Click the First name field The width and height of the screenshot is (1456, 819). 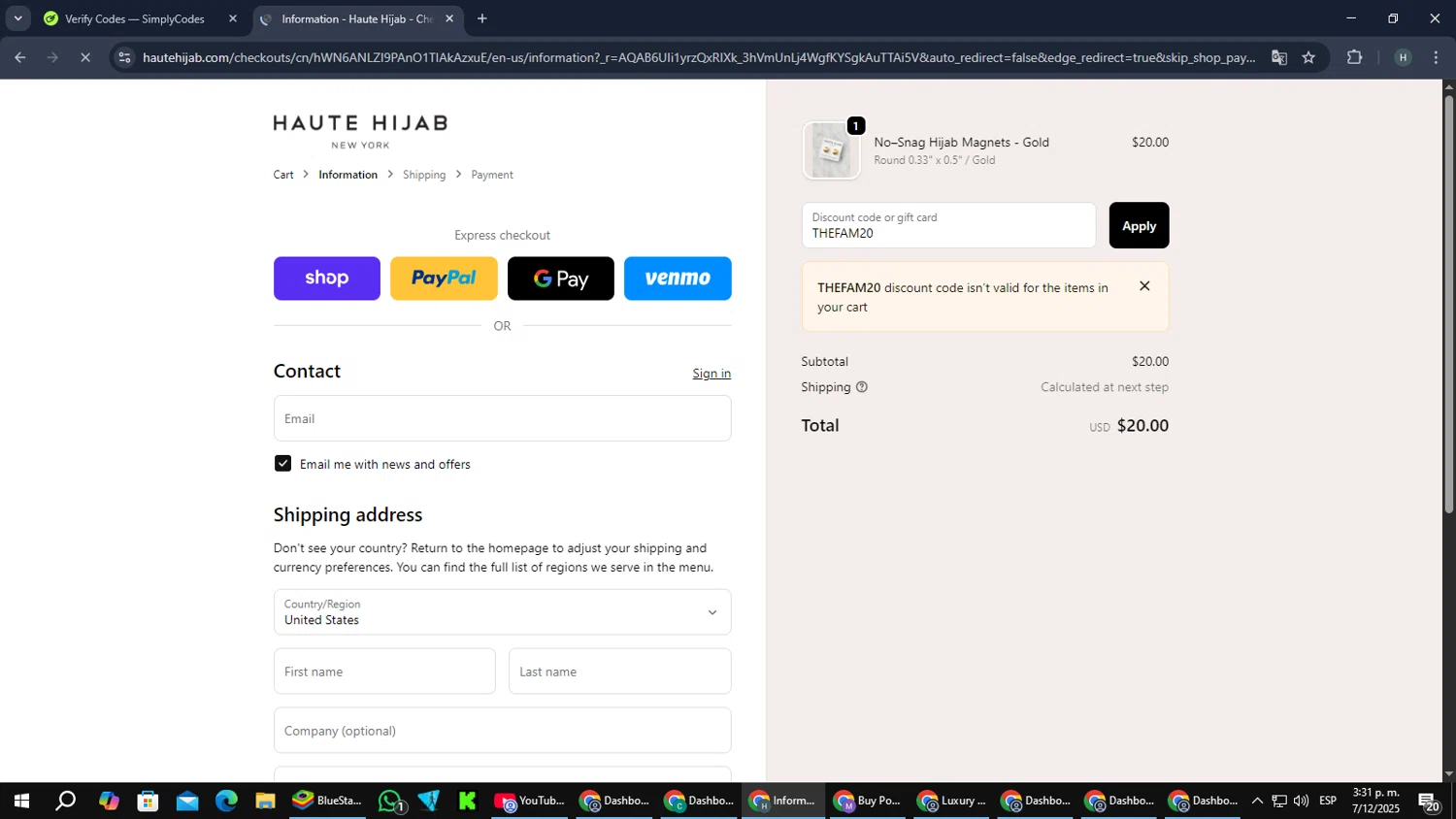click(384, 672)
